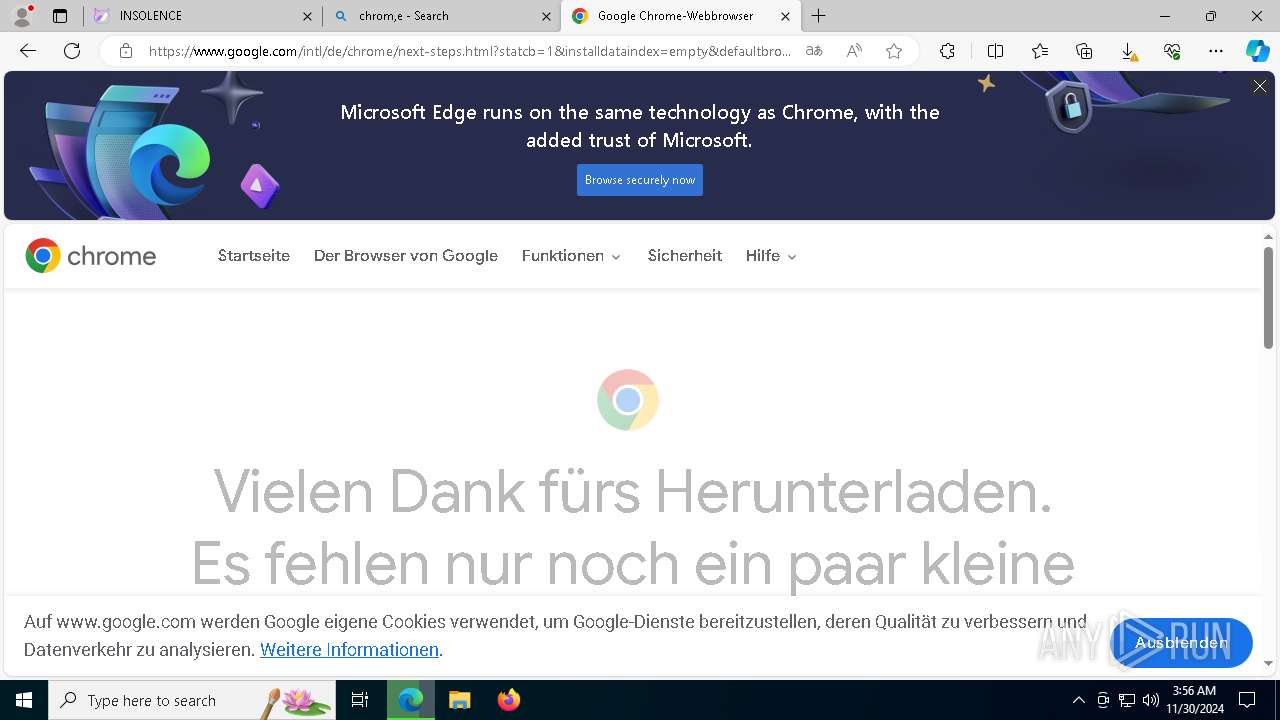Screen dimensions: 1280x720
Task: Open Downloads in the toolbar
Action: pyautogui.click(x=1128, y=51)
